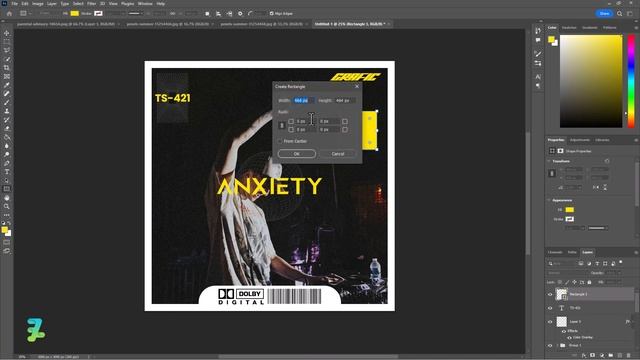Click the Fill swatch in Appearance section
The width and height of the screenshot is (640, 360).
[x=569, y=210]
